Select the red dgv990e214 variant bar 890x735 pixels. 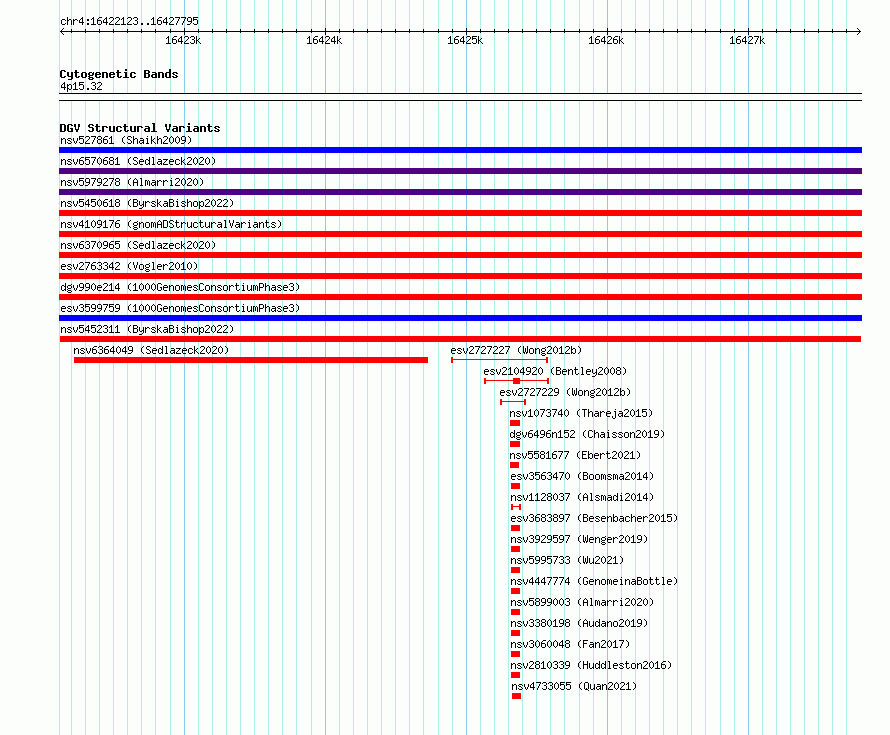click(x=460, y=297)
